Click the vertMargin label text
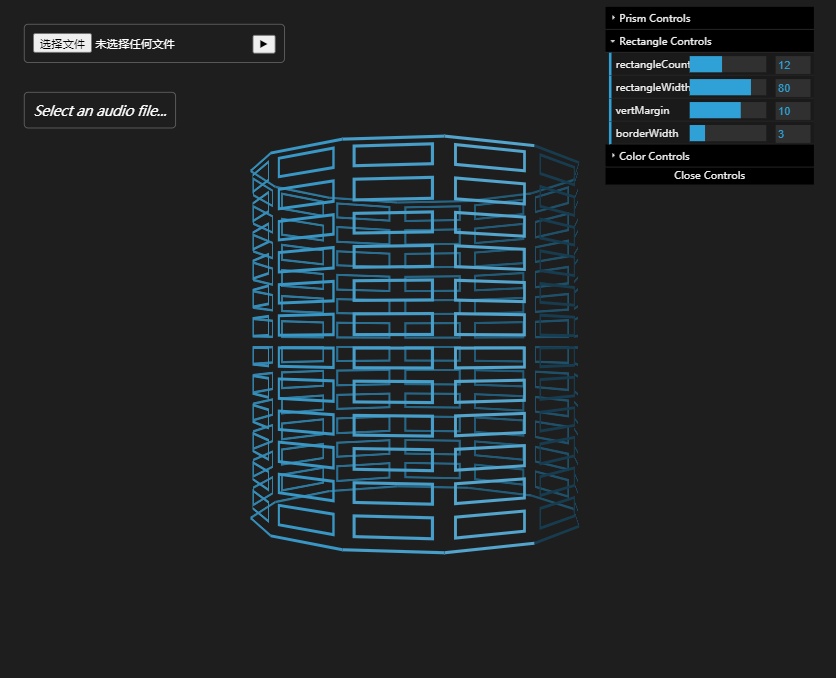This screenshot has height=678, width=836. 643,111
